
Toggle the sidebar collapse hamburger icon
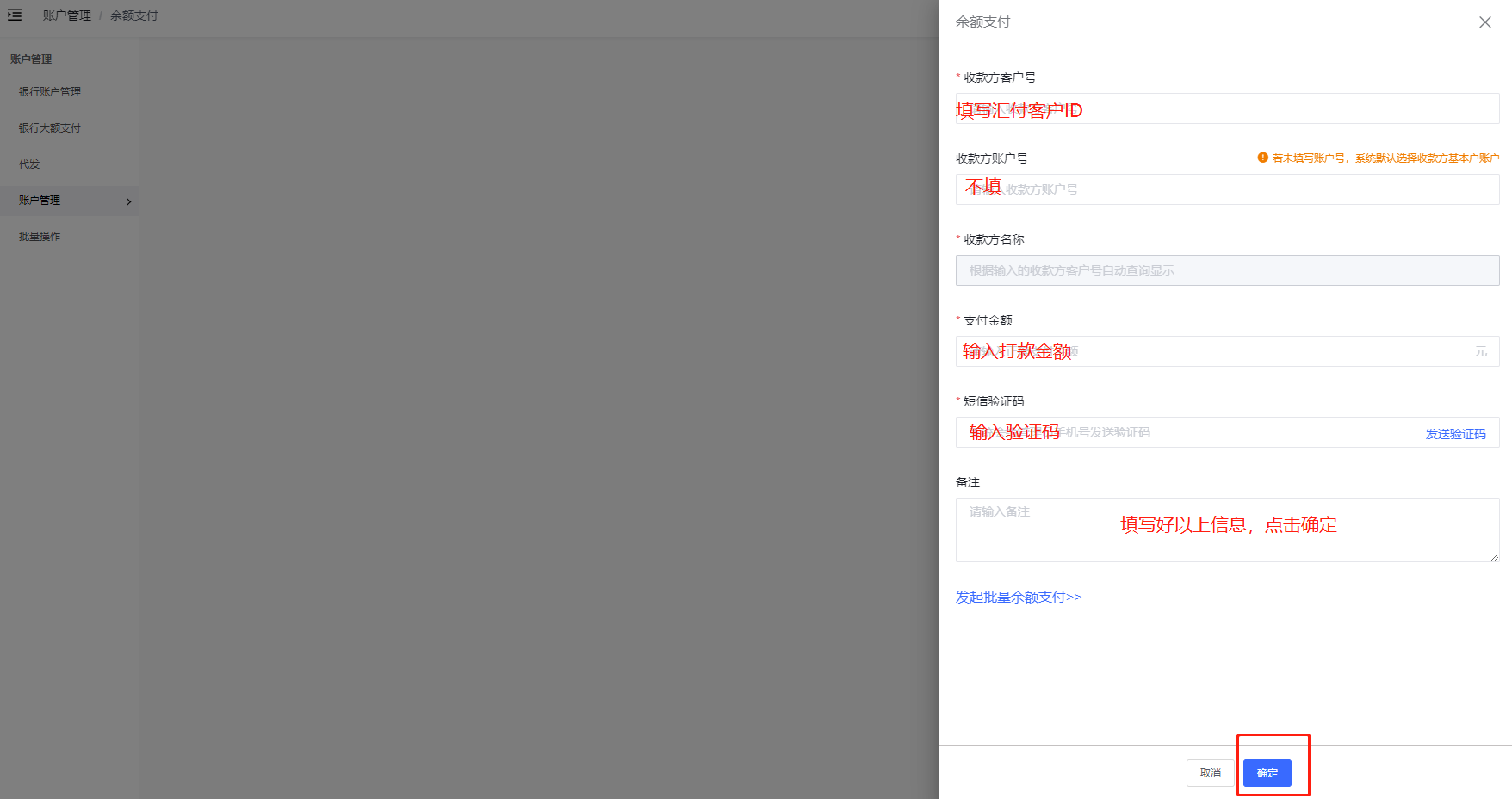15,15
